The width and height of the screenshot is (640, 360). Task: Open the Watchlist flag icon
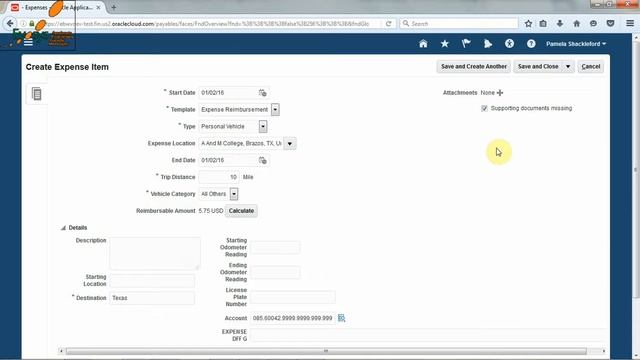[466, 44]
